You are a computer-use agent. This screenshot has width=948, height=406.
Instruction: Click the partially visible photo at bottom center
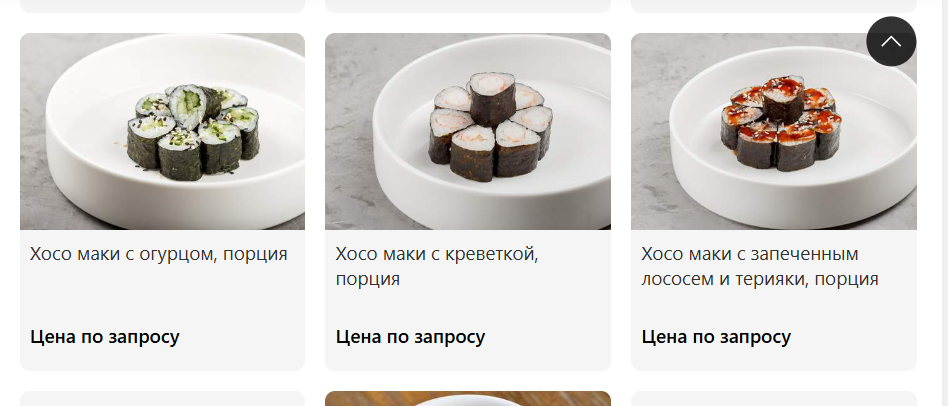[x=468, y=399]
